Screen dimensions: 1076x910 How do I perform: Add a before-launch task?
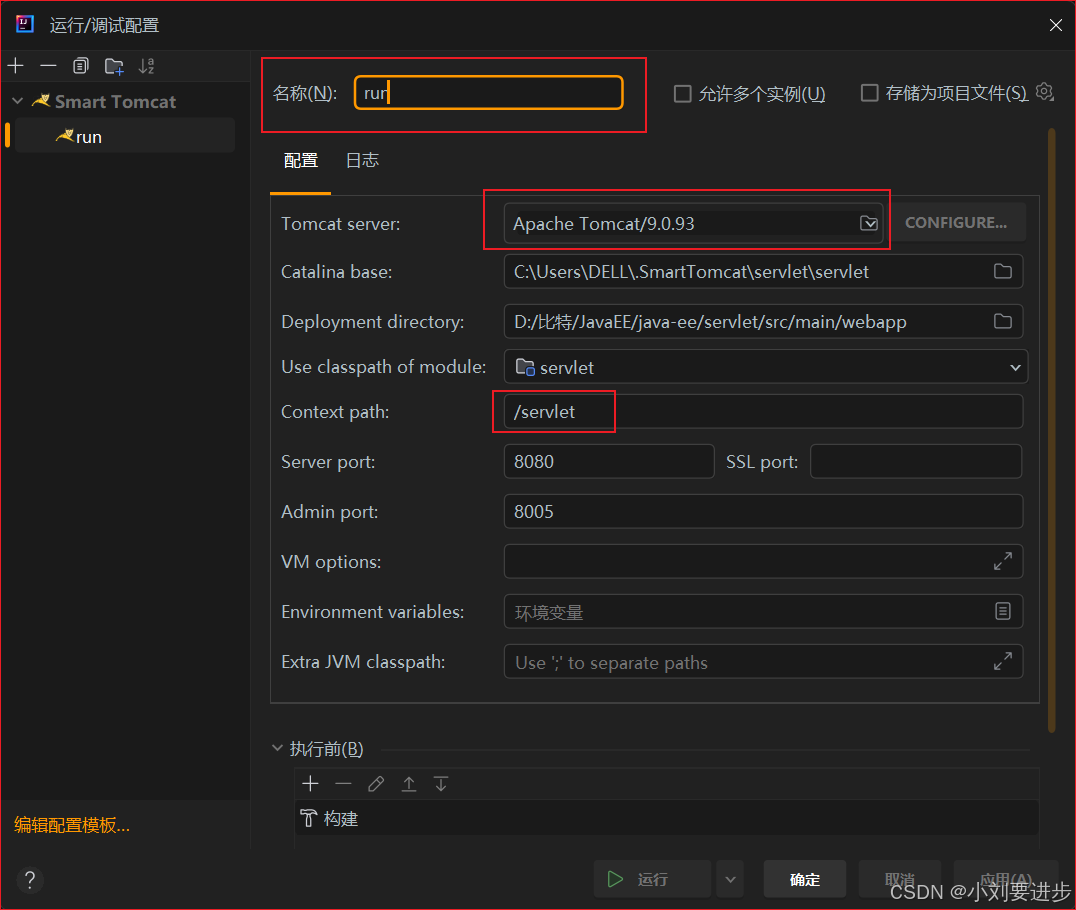click(x=310, y=784)
